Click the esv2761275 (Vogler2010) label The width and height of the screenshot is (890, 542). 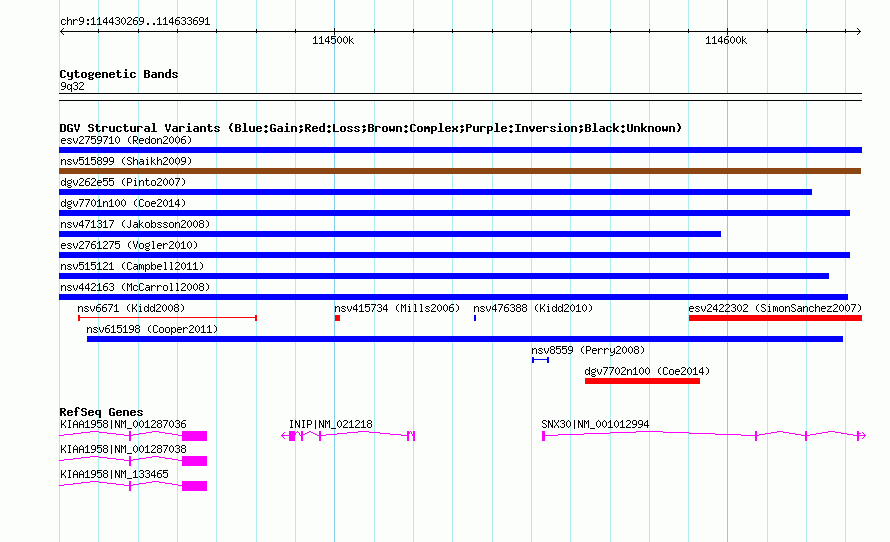[x=129, y=245]
